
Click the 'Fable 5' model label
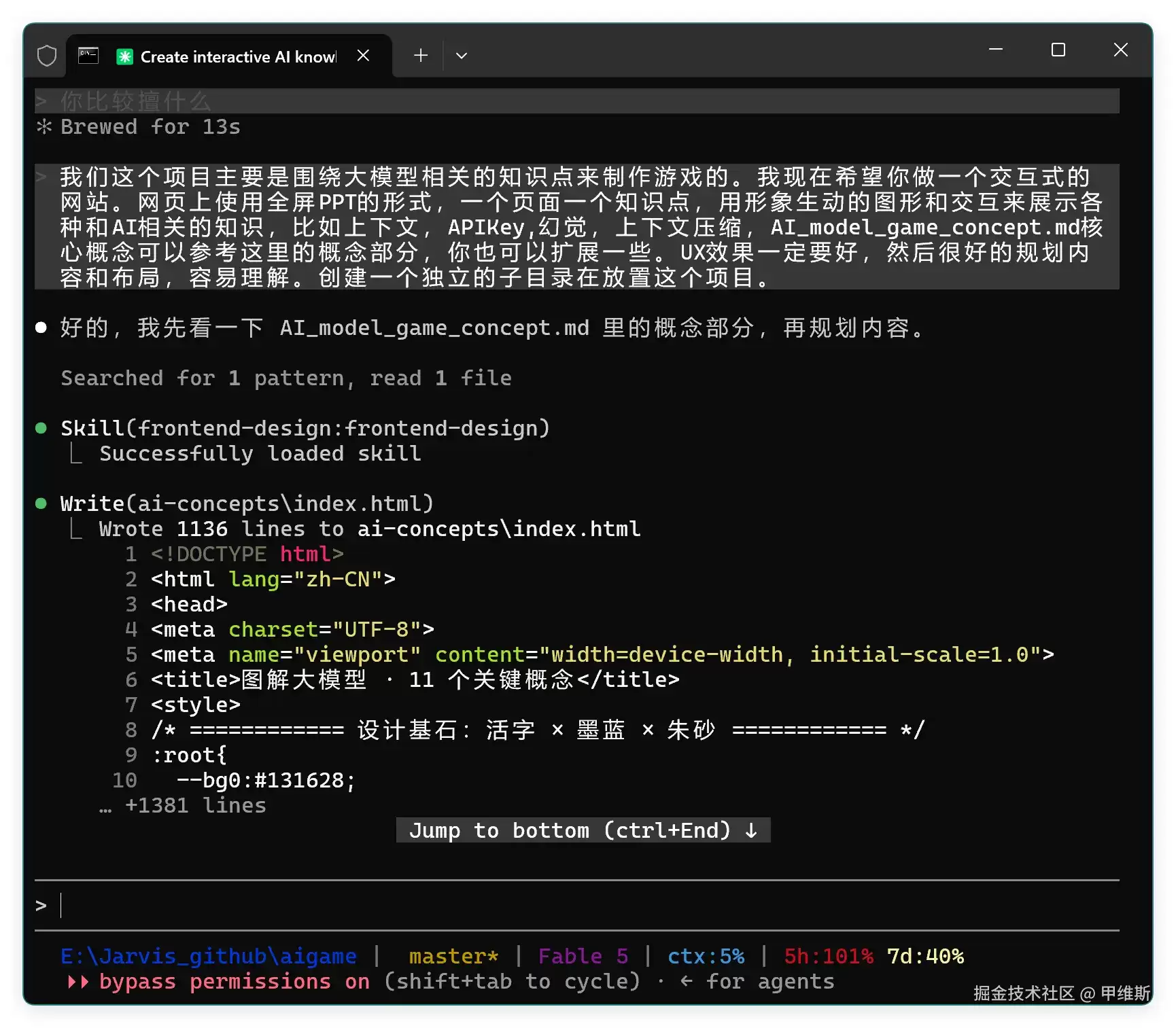(583, 956)
